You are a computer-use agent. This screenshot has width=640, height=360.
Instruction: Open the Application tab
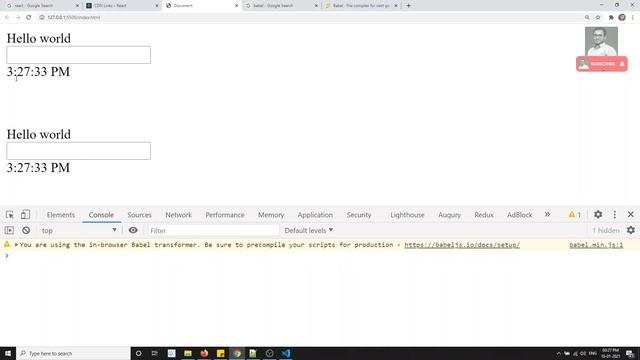pyautogui.click(x=315, y=215)
